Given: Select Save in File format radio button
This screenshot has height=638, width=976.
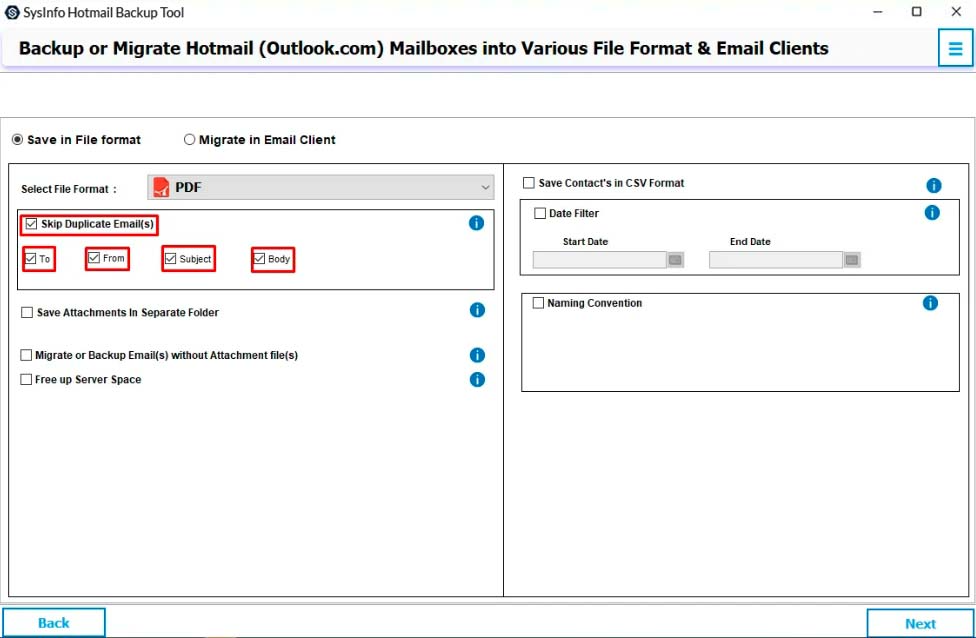Looking at the screenshot, I should 17,139.
